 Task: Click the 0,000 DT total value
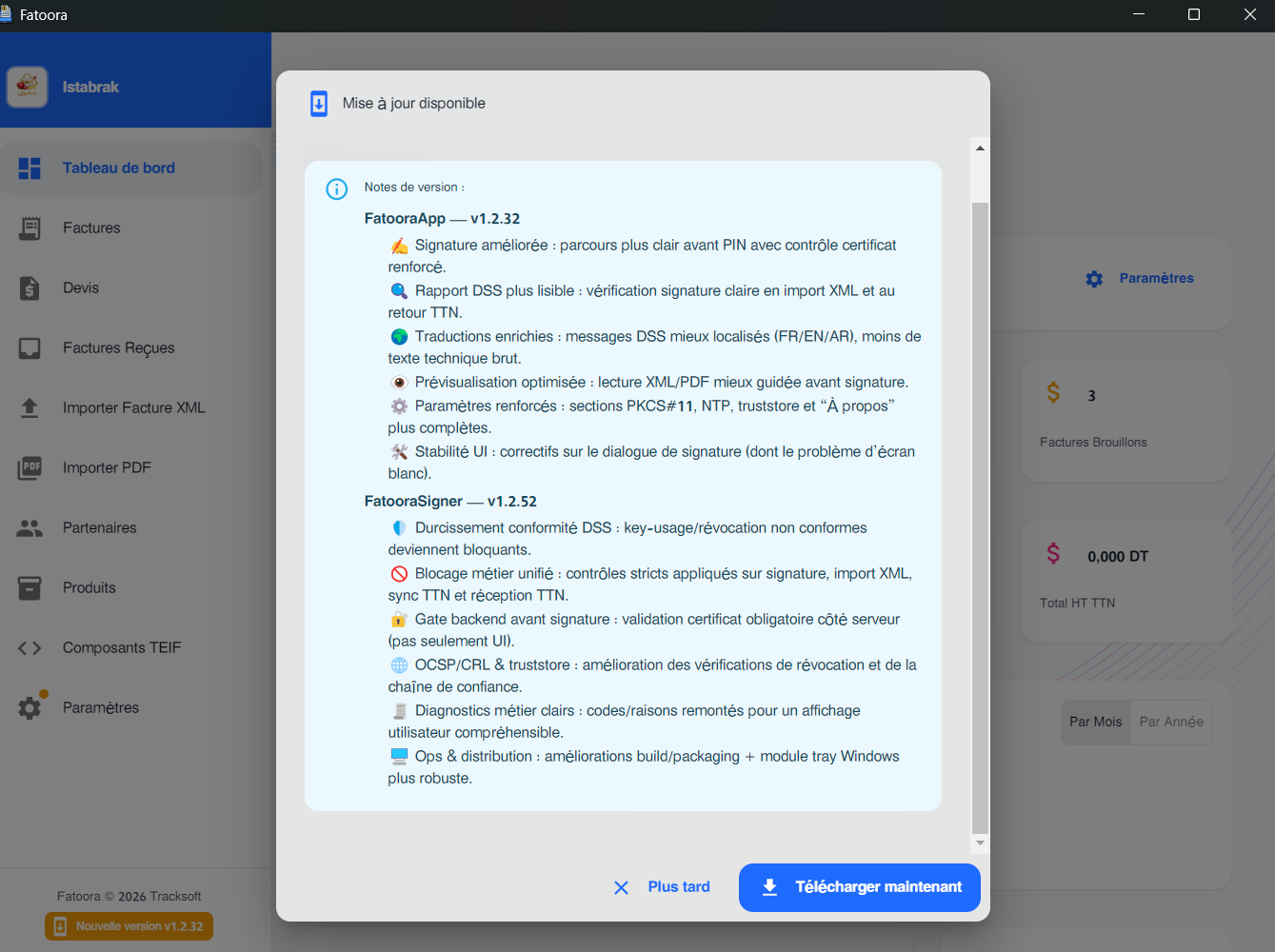click(1118, 557)
